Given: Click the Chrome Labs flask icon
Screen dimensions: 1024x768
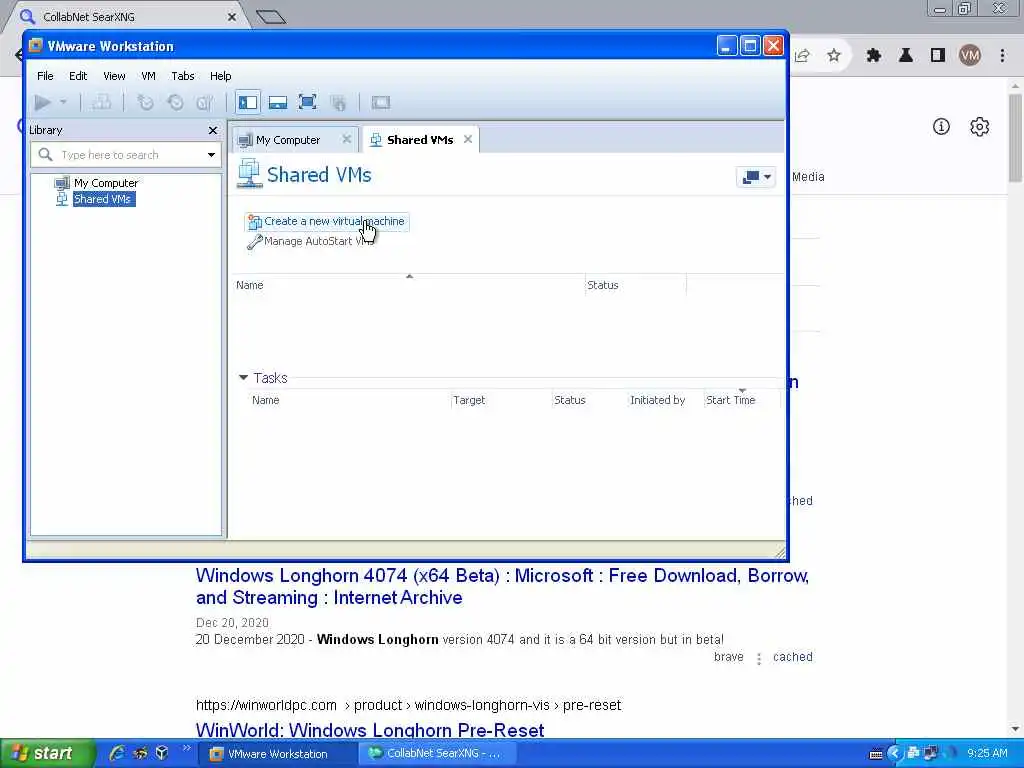Looking at the screenshot, I should [906, 56].
